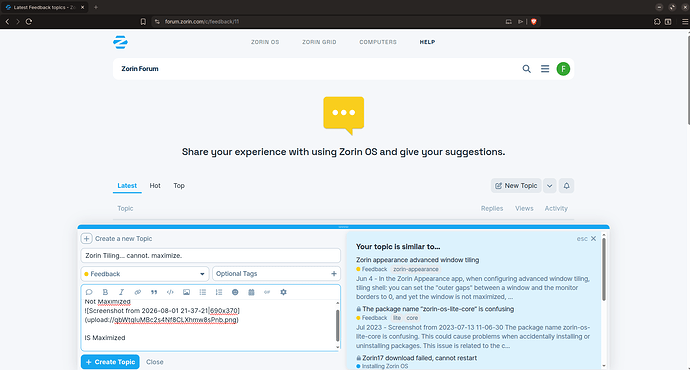The width and height of the screenshot is (690, 370).
Task: Start a numbered list in the composer
Action: tap(219, 292)
